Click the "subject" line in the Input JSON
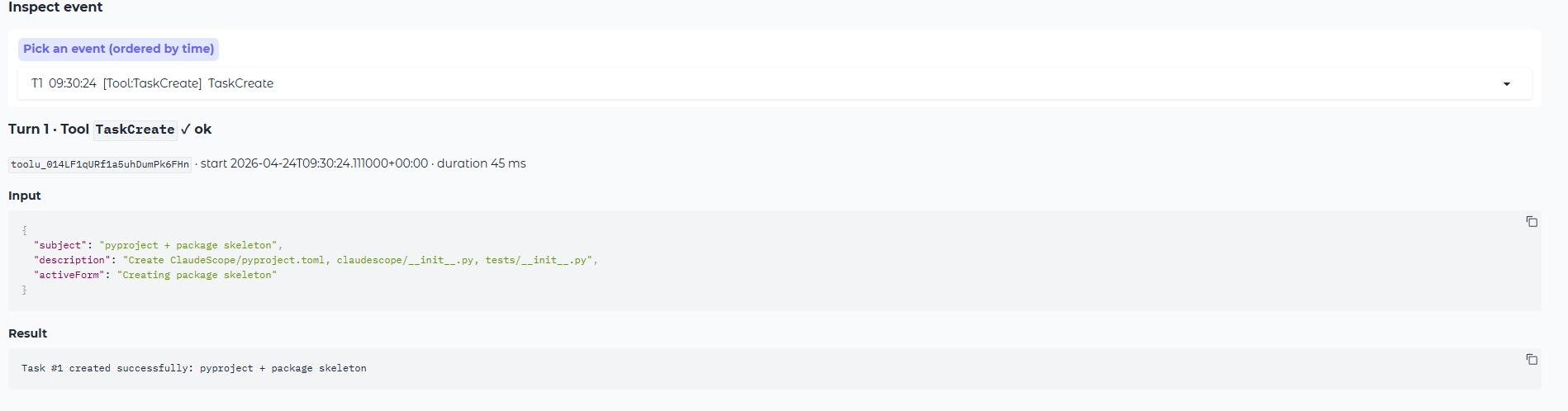This screenshot has height=411, width=1568. pyautogui.click(x=158, y=245)
